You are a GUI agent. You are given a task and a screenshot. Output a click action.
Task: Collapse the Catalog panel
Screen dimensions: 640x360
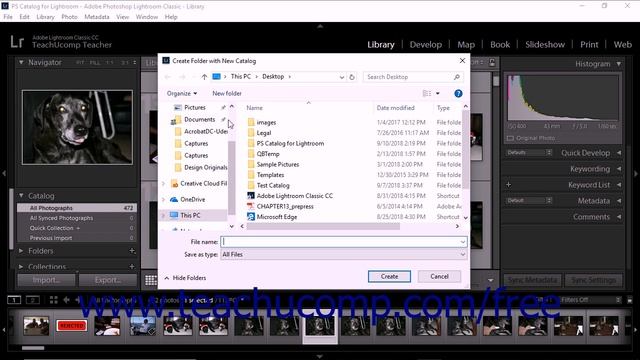coord(21,196)
